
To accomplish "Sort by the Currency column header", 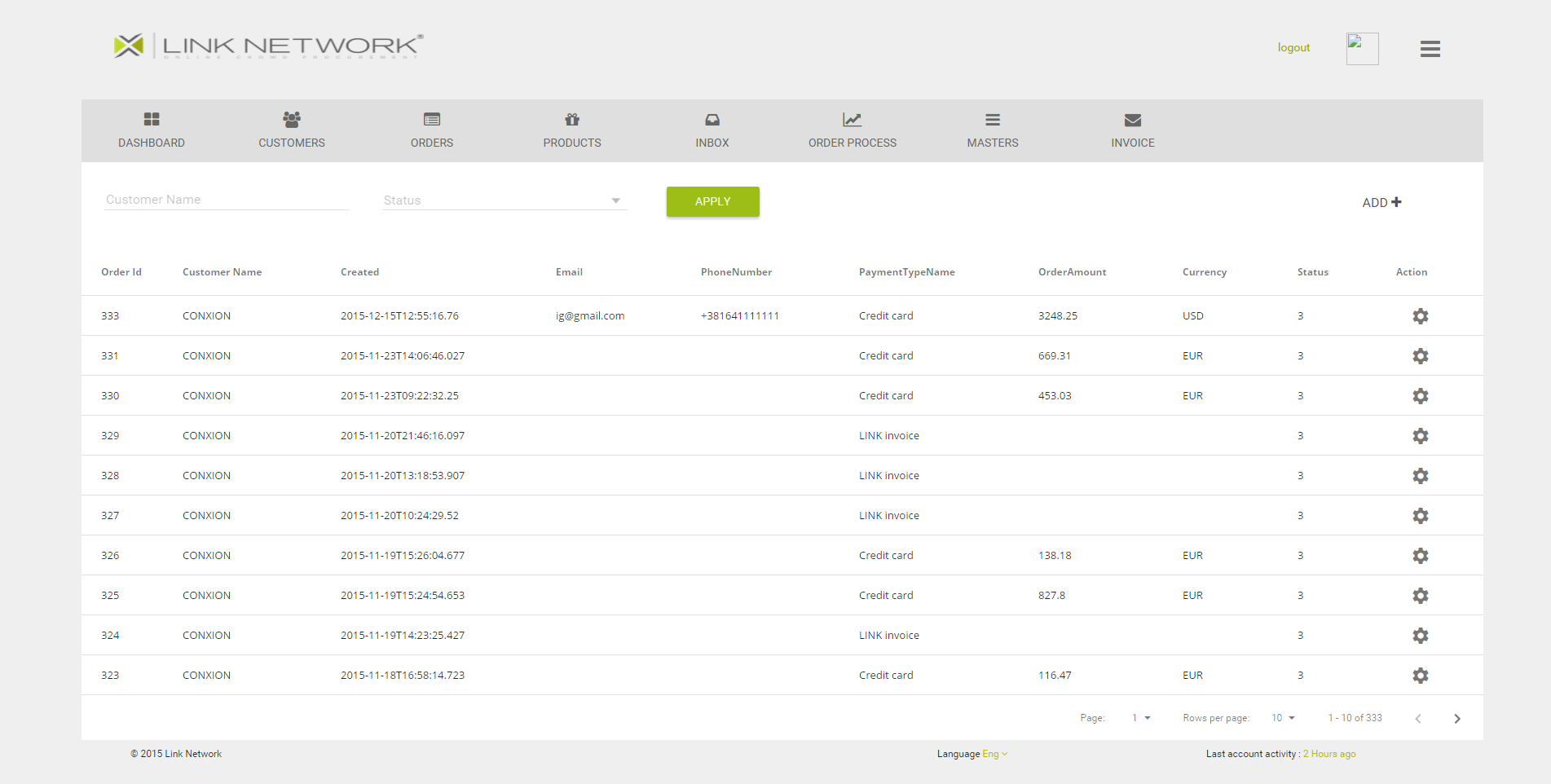I will pos(1205,272).
